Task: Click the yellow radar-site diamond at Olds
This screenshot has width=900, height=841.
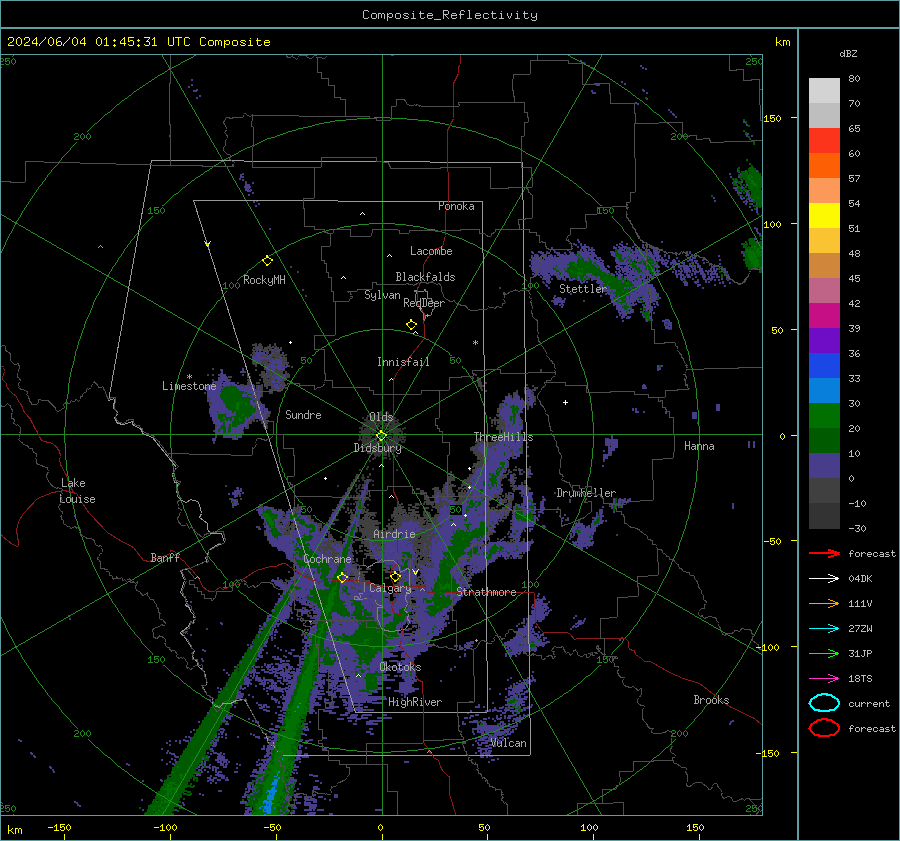Action: [381, 435]
